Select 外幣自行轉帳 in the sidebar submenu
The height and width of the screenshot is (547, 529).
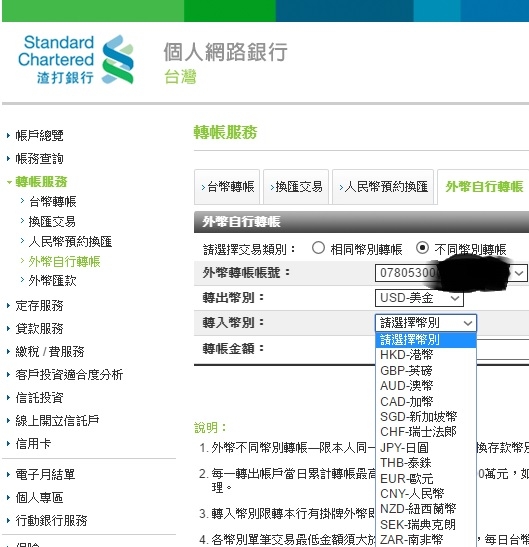[64, 261]
